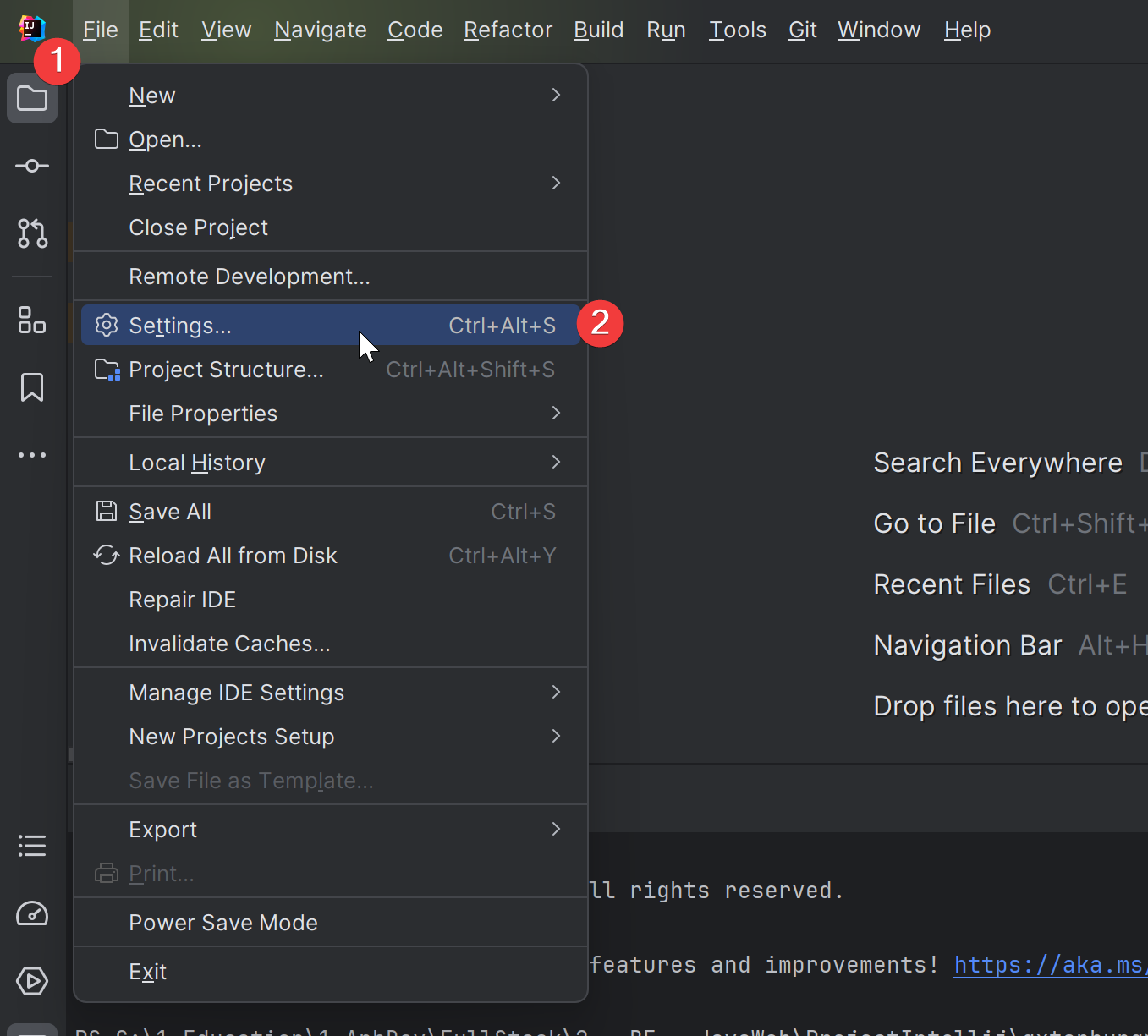The image size is (1148, 1036).
Task: Expand the Recent Projects submenu arrow
Action: 556,183
